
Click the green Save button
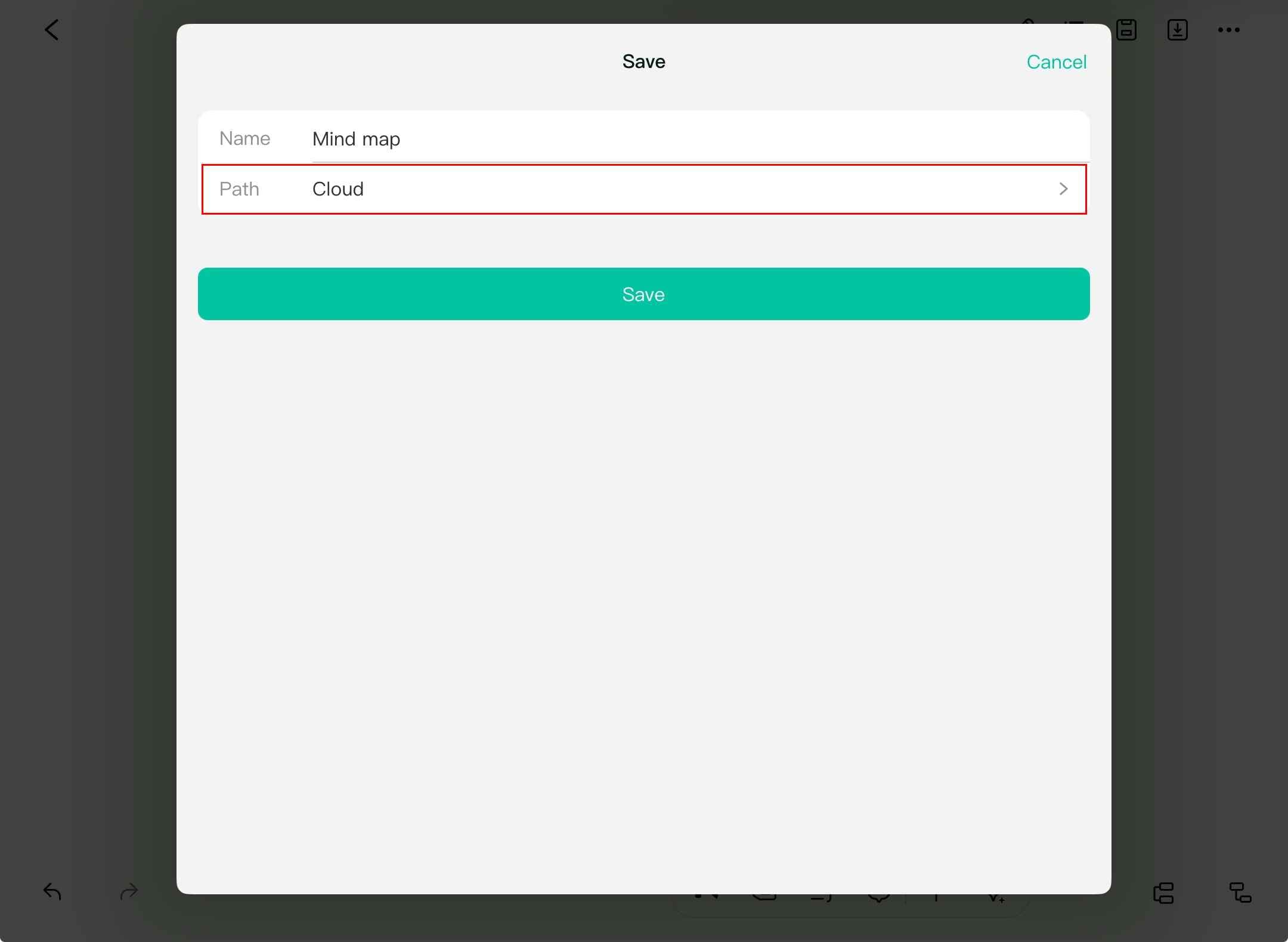644,294
